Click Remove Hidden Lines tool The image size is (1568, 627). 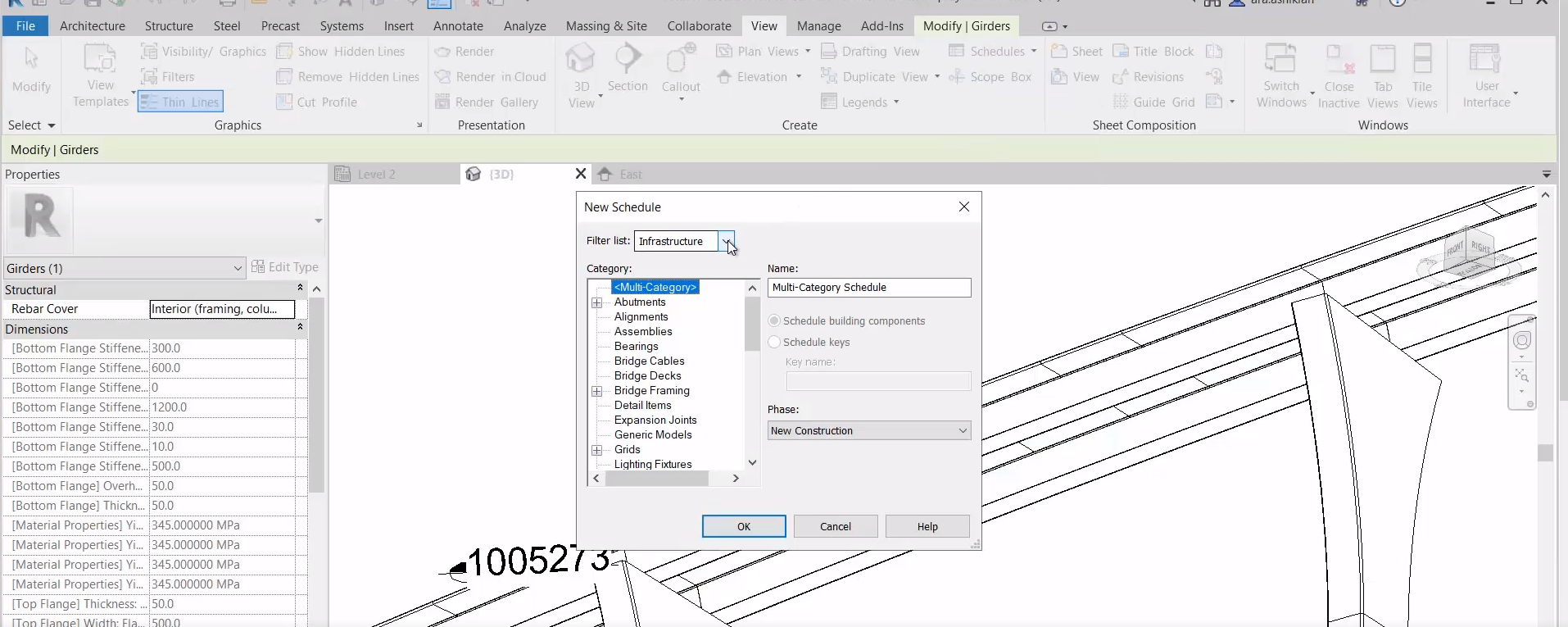click(x=348, y=77)
